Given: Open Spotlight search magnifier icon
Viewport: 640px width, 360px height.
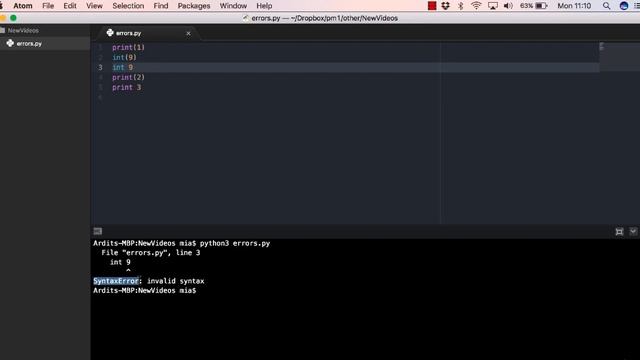Looking at the screenshot, I should [607, 6].
